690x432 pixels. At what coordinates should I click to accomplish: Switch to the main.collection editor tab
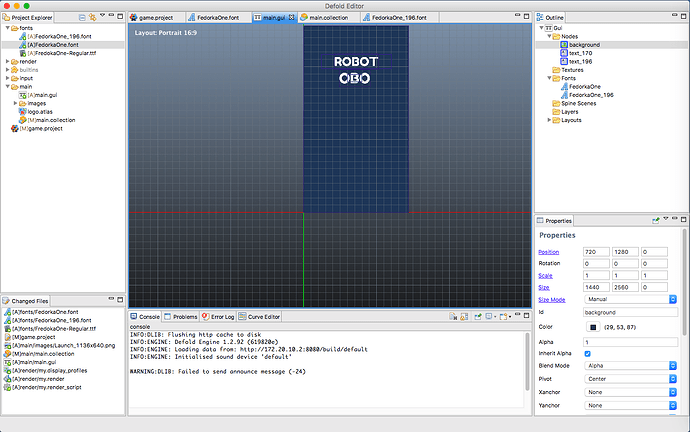pyautogui.click(x=328, y=18)
